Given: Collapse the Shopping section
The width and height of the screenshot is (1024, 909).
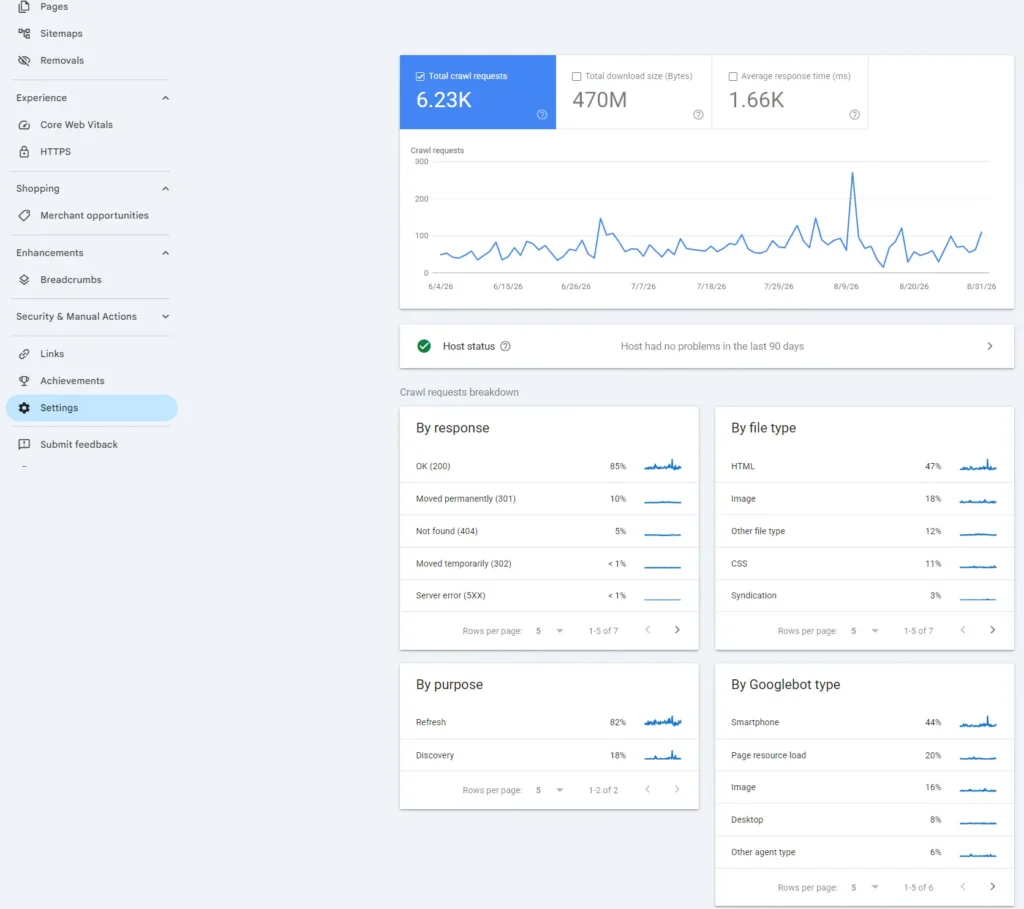Looking at the screenshot, I should (x=165, y=189).
